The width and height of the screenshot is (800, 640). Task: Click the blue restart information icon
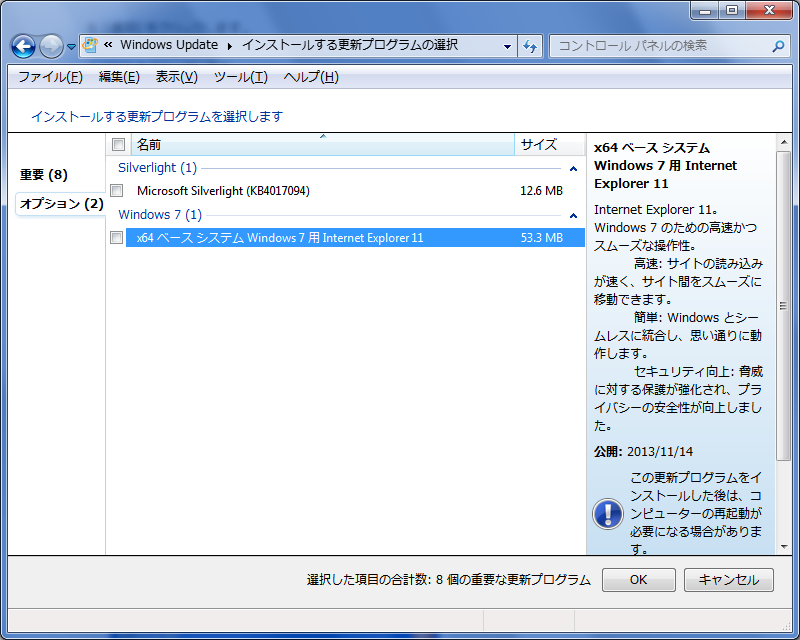point(607,513)
